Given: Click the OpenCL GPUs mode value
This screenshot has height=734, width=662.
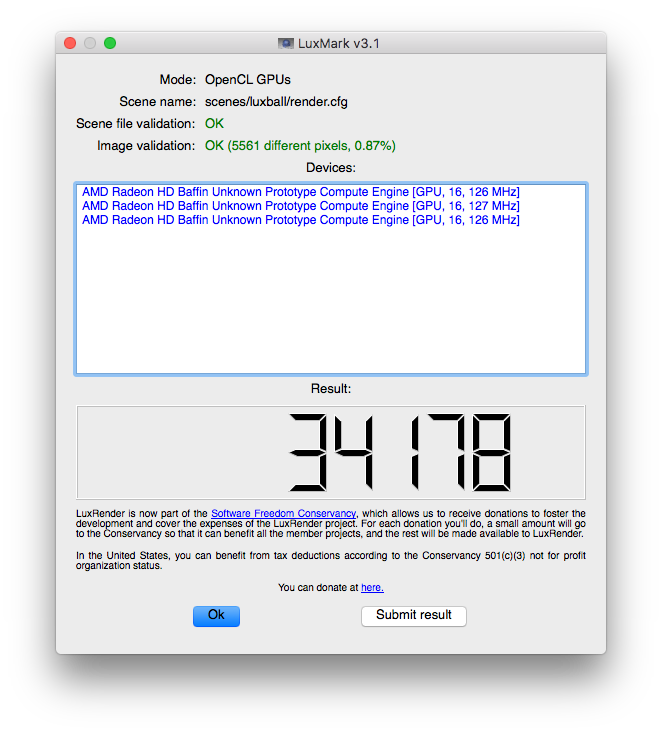Looking at the screenshot, I should coord(248,80).
